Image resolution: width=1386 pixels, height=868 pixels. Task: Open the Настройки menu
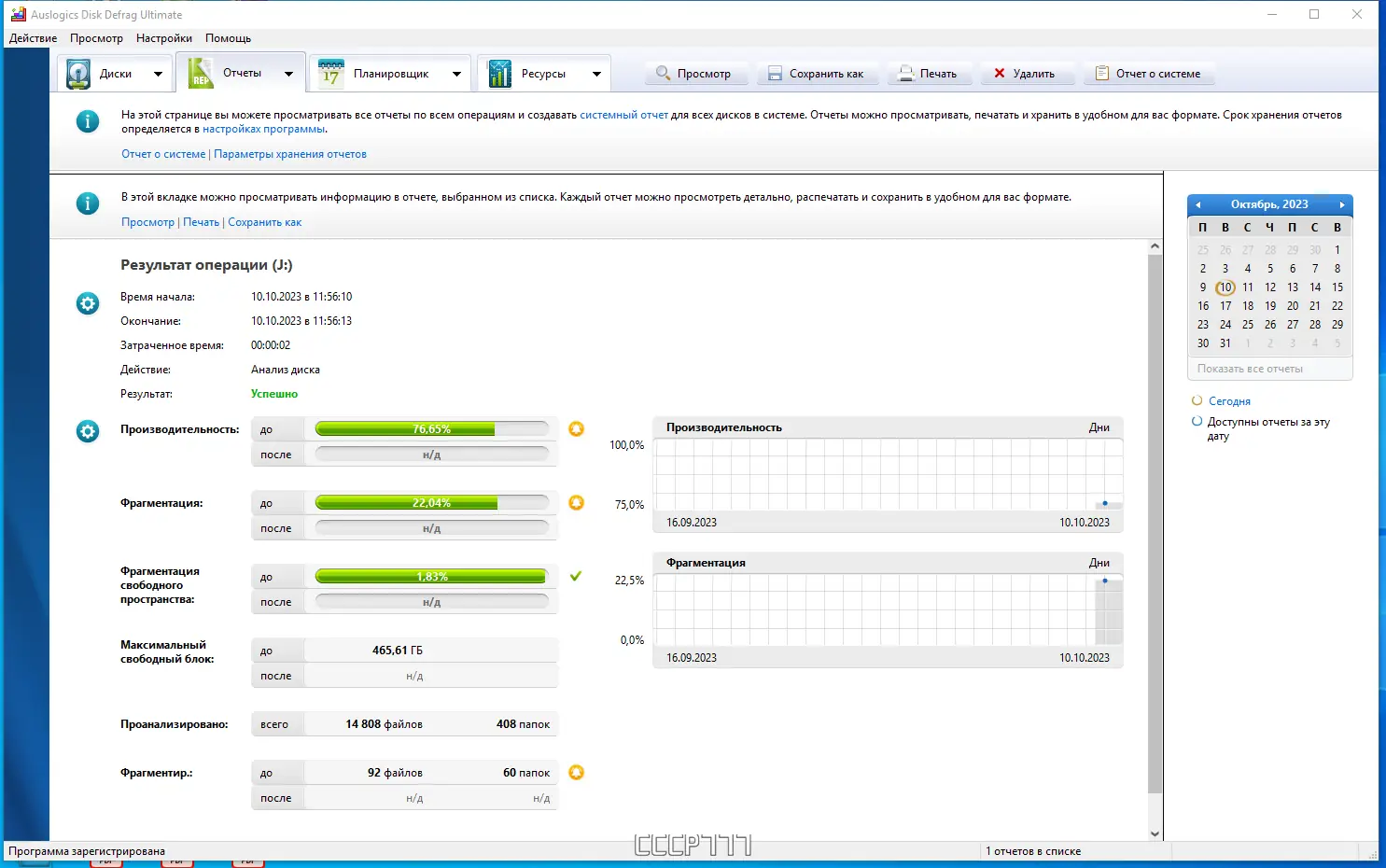(164, 38)
